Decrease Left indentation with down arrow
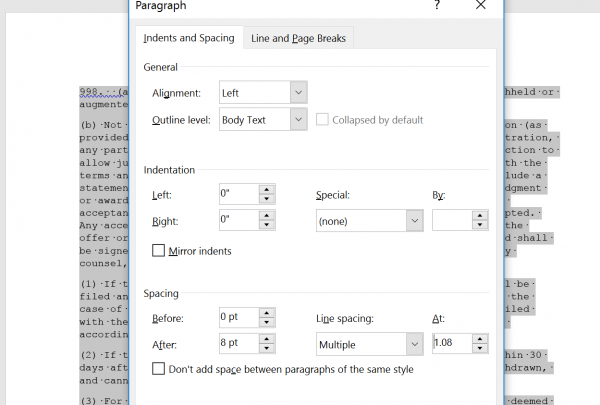This screenshot has width=600, height=405. pyautogui.click(x=267, y=199)
